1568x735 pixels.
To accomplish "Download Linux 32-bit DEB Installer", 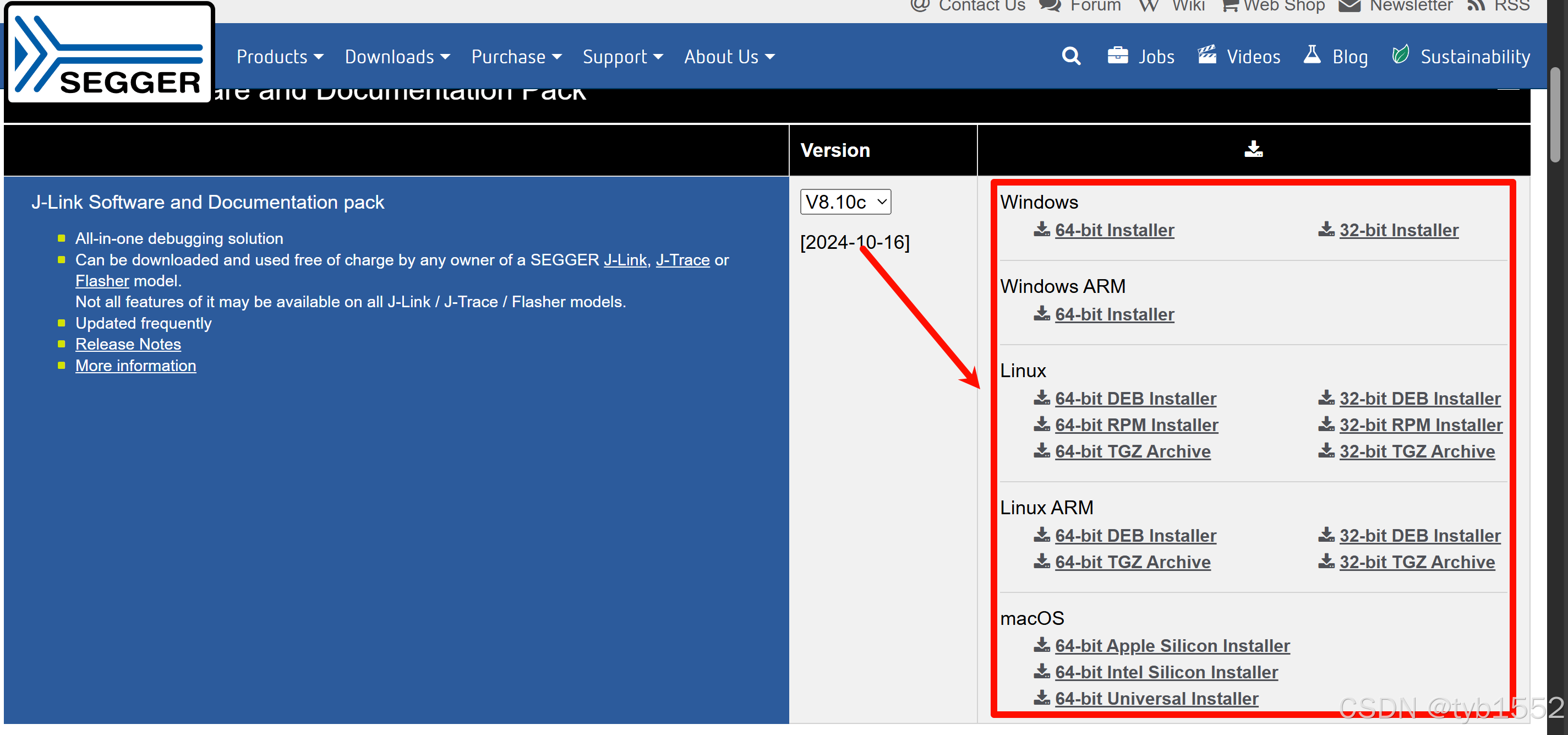I will coord(1419,398).
